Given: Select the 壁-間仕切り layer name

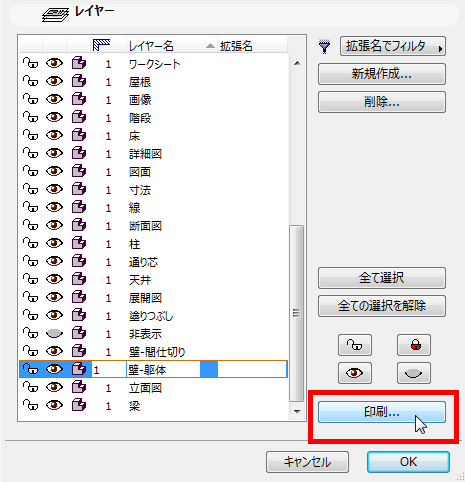Looking at the screenshot, I should click(x=157, y=352).
